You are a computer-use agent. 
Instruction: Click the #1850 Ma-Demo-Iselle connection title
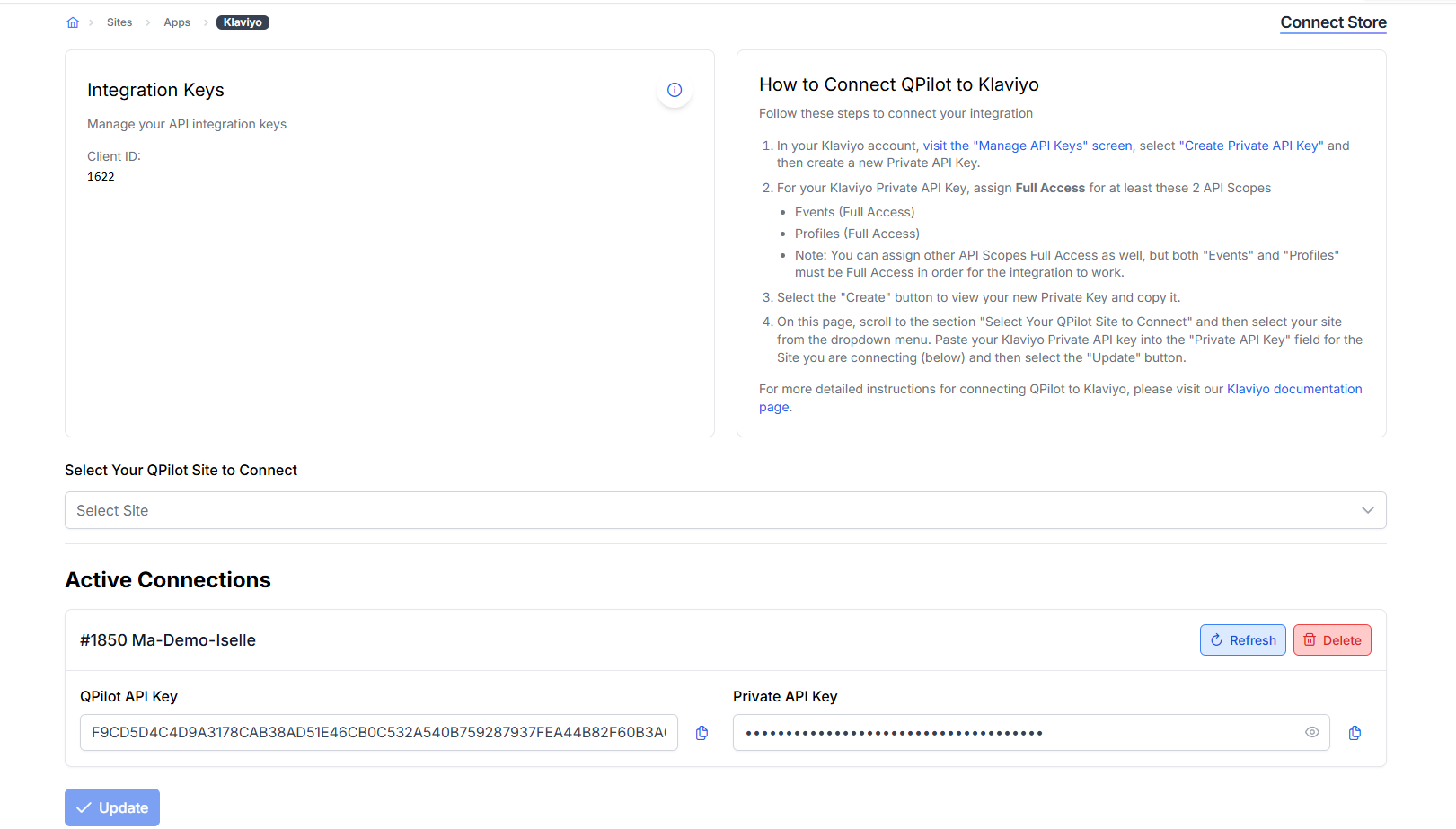pyautogui.click(x=168, y=640)
